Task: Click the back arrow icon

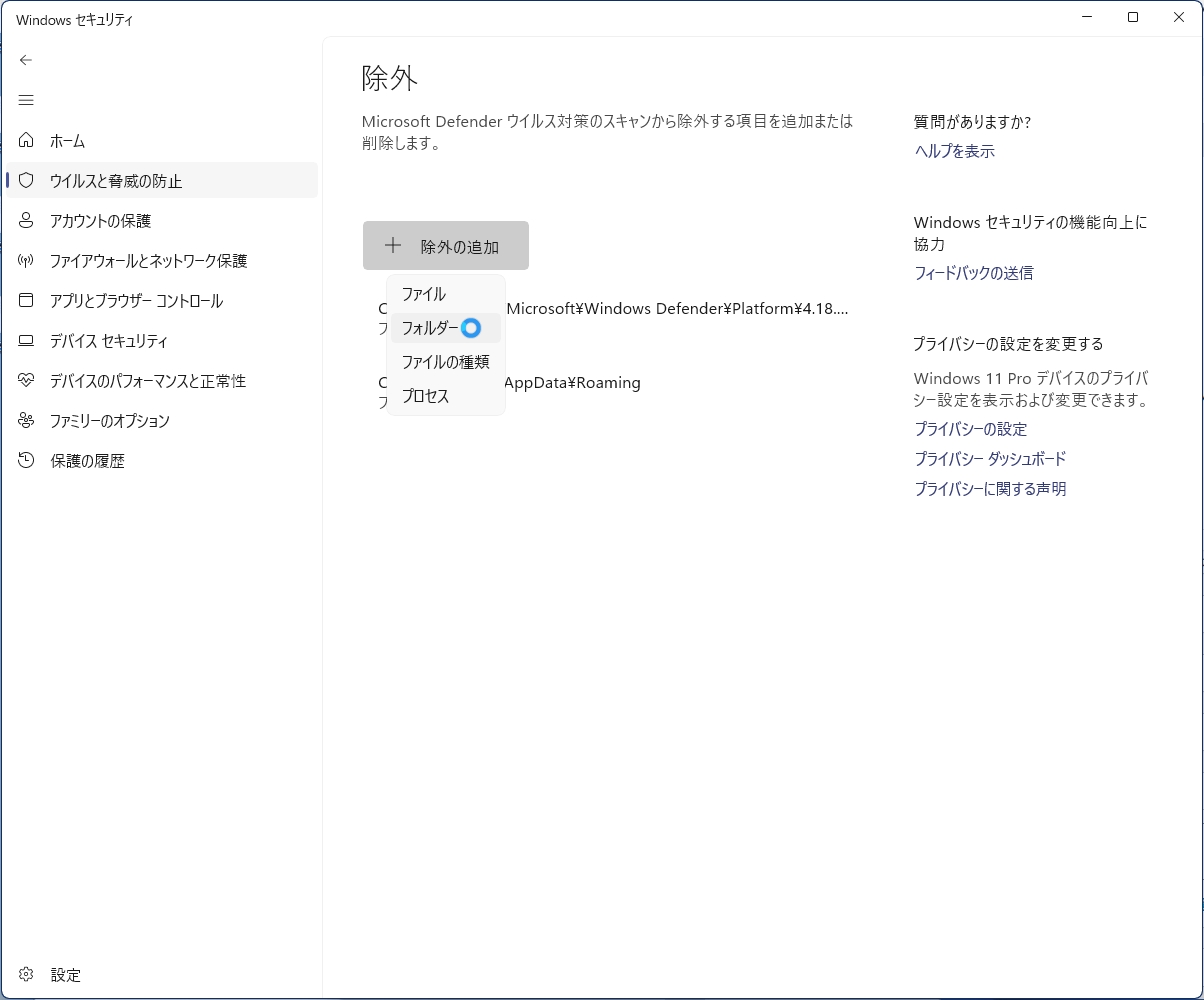Action: point(26,60)
